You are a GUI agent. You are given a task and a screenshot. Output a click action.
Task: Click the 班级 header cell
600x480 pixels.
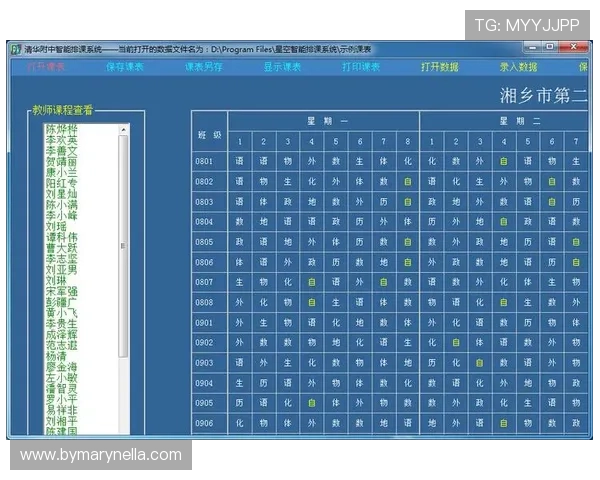pos(210,132)
